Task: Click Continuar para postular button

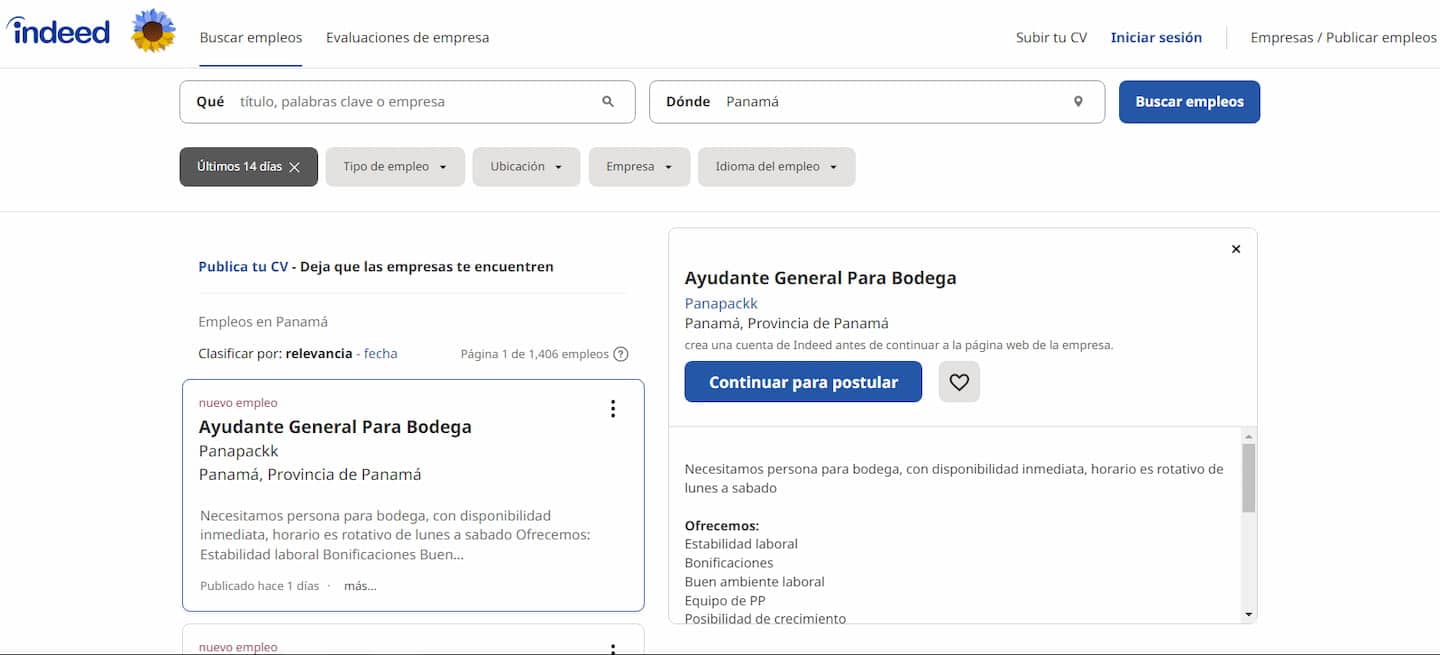Action: [x=803, y=382]
